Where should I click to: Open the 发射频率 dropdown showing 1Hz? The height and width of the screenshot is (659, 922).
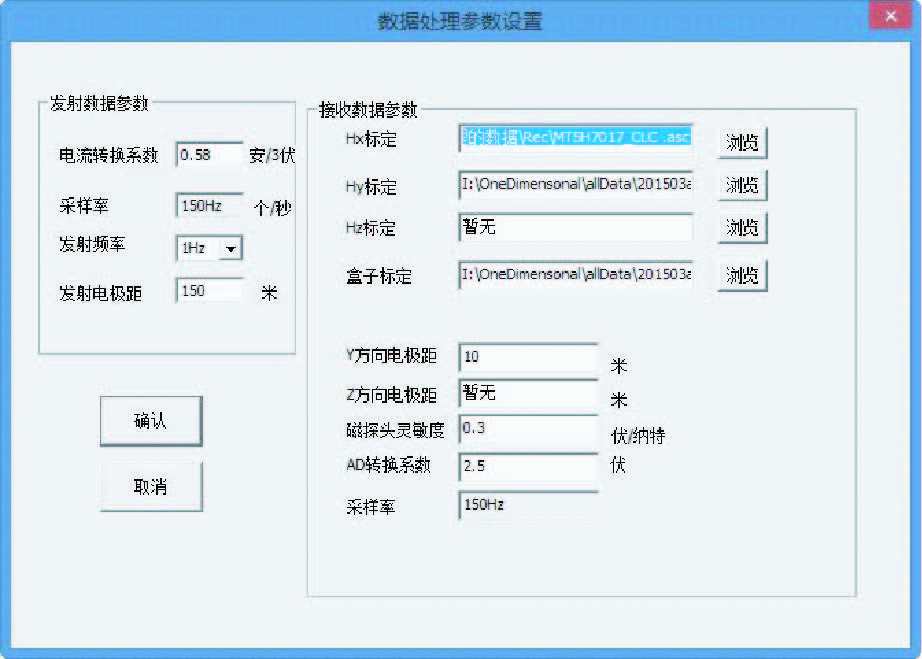pos(231,248)
